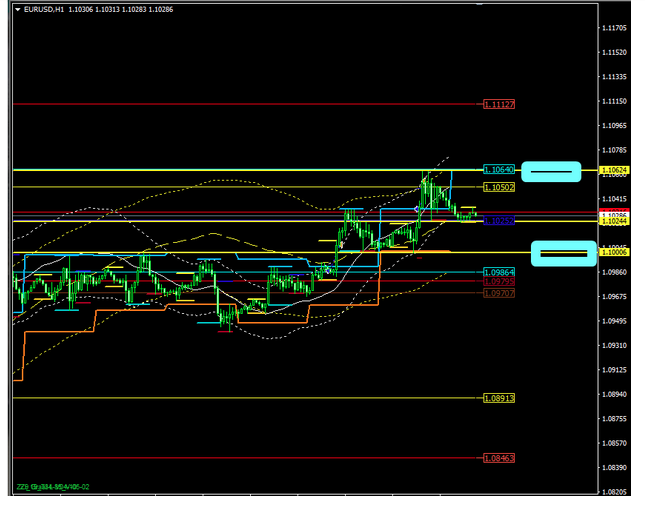Click the 1.10244 axis price tag
Screen dimensions: 645x509
613,222
